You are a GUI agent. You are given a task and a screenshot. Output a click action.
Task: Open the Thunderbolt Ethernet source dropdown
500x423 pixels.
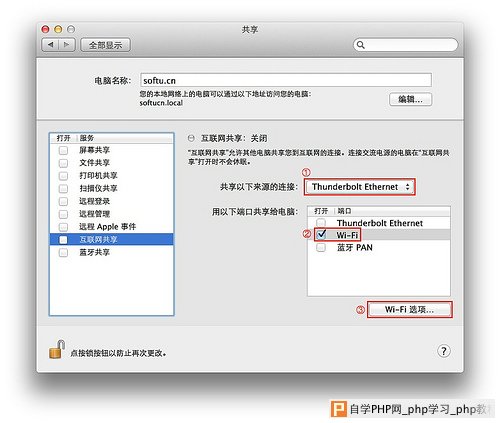pos(360,187)
